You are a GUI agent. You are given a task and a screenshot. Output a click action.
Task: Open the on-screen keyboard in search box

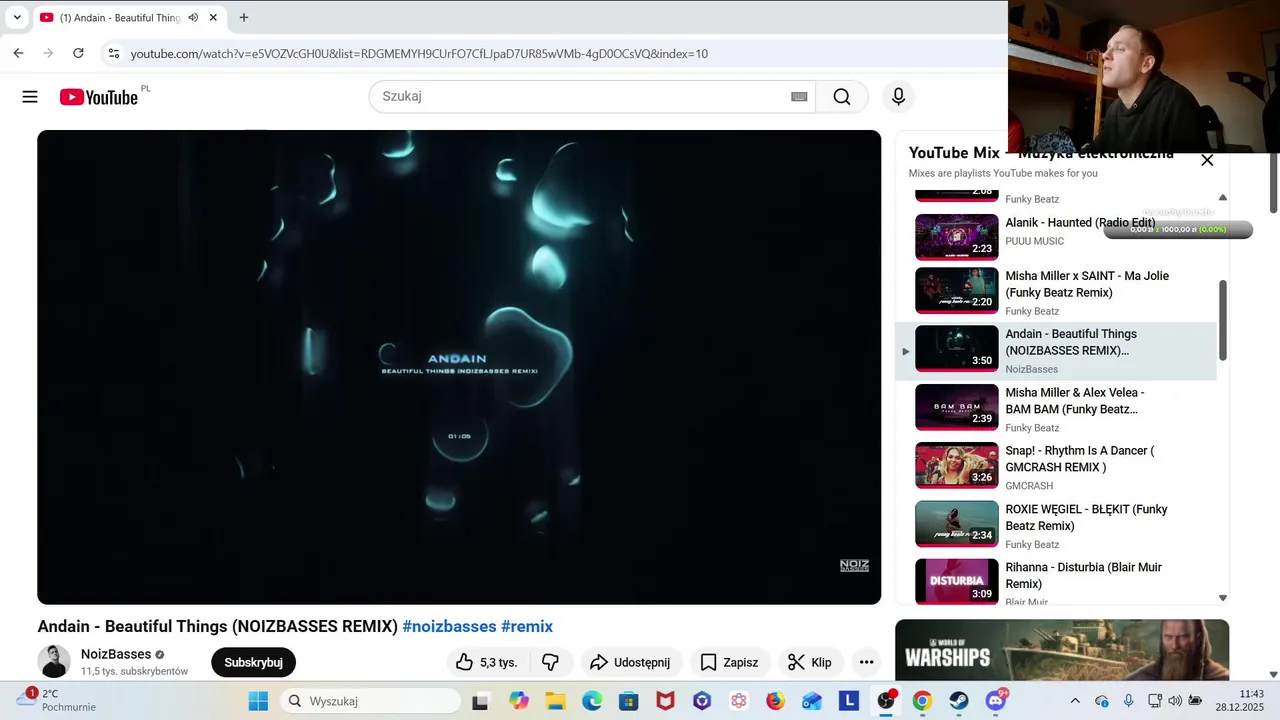pos(799,97)
